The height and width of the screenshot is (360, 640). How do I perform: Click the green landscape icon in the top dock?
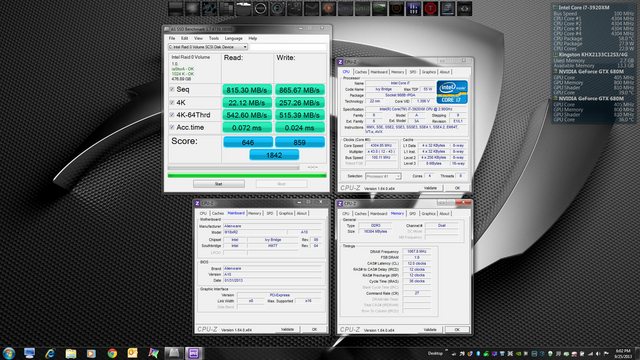coord(379,9)
